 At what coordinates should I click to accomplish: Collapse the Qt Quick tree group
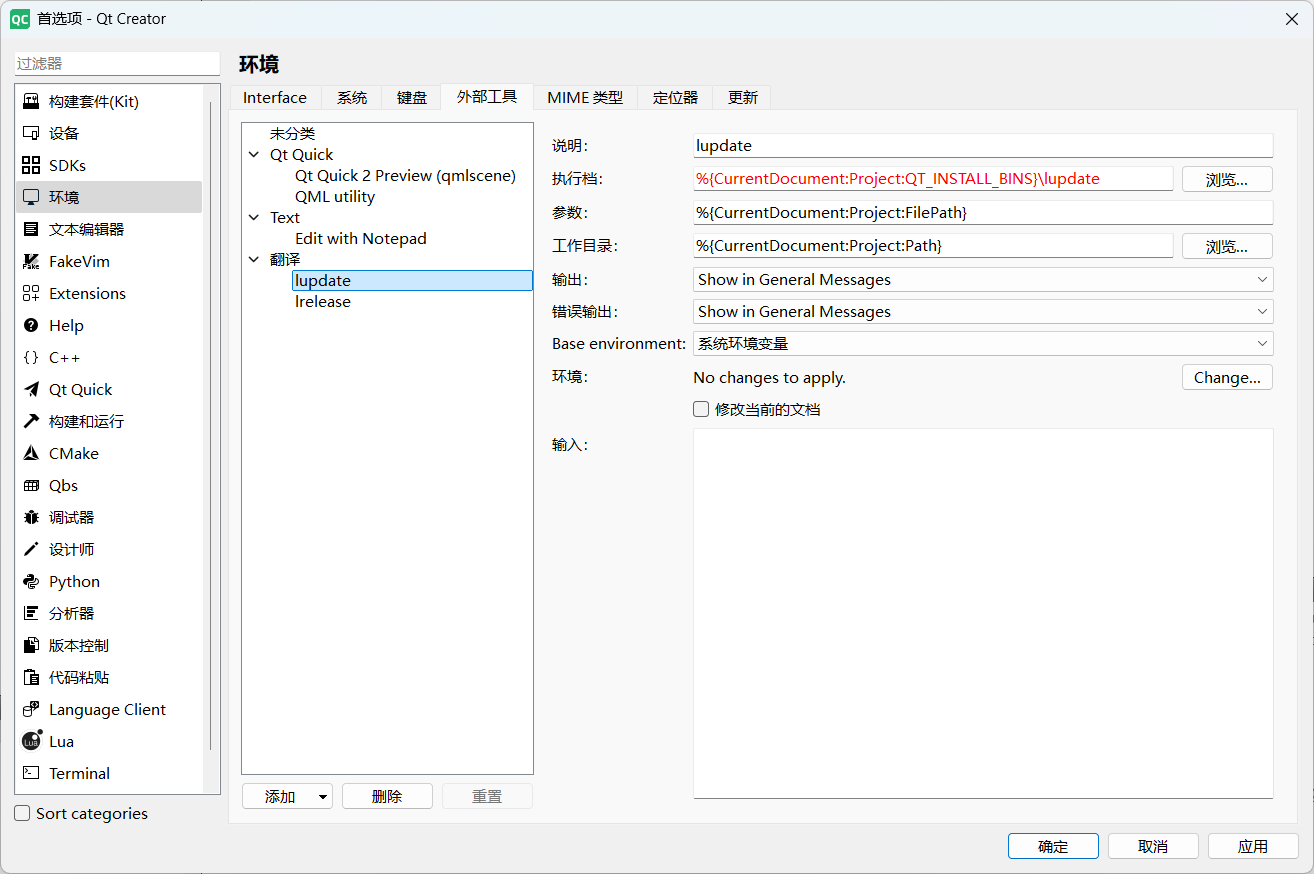point(254,155)
